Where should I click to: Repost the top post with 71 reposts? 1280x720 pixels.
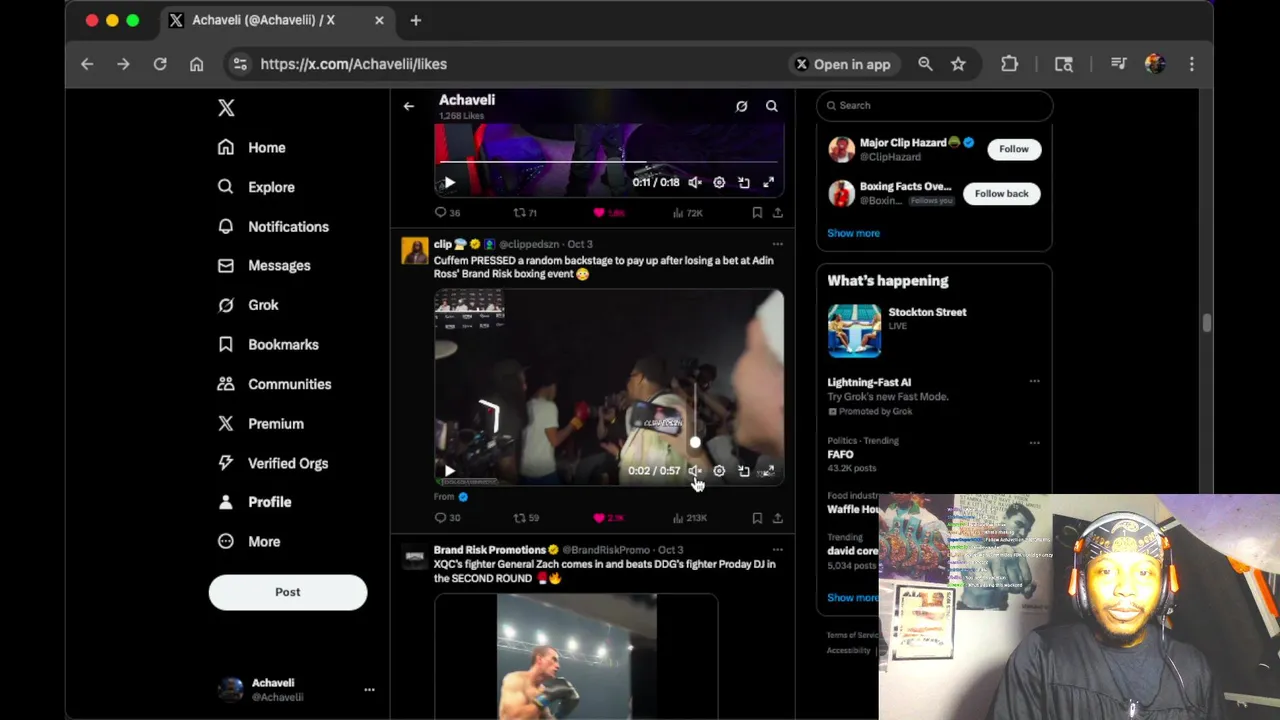coord(526,213)
